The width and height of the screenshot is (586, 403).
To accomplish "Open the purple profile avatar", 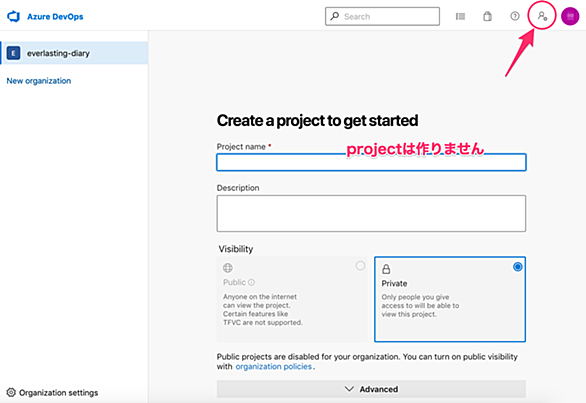I will pos(570,16).
